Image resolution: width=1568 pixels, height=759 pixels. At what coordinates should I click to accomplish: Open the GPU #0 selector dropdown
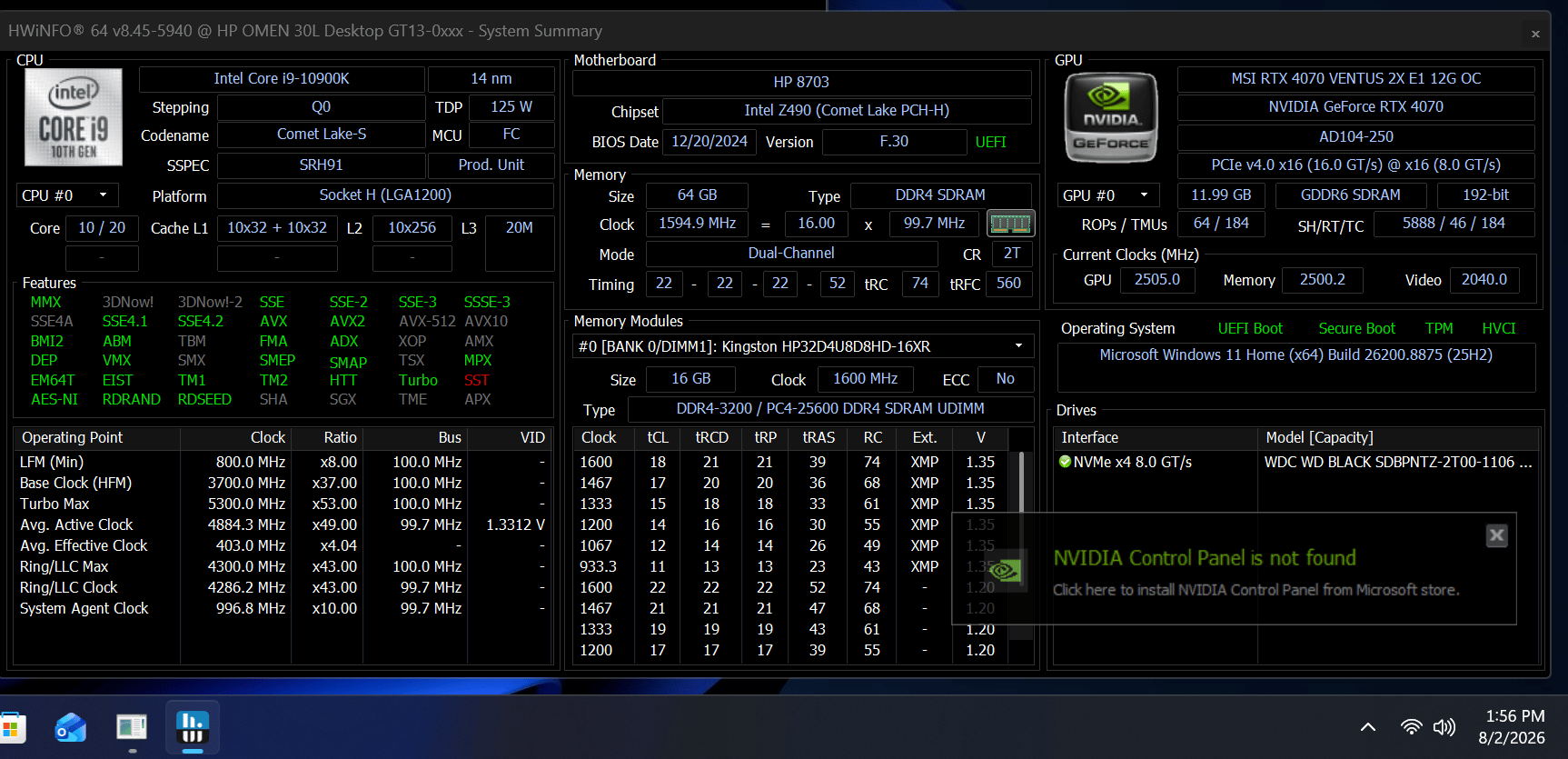click(1109, 195)
